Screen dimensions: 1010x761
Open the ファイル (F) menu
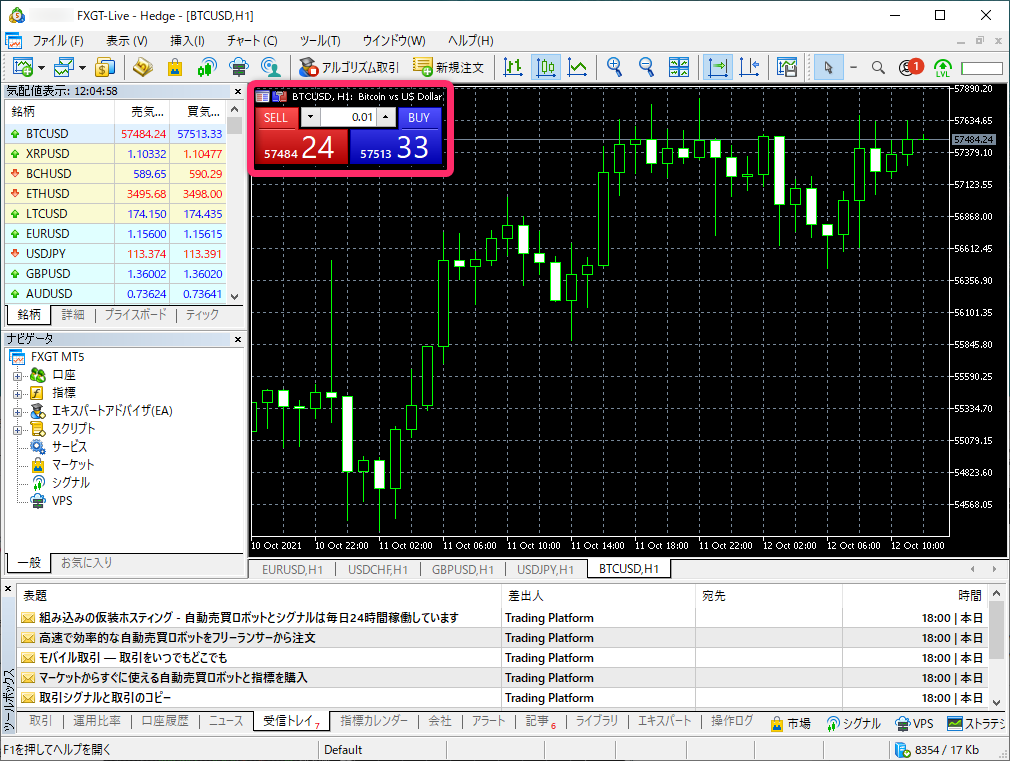[x=58, y=41]
